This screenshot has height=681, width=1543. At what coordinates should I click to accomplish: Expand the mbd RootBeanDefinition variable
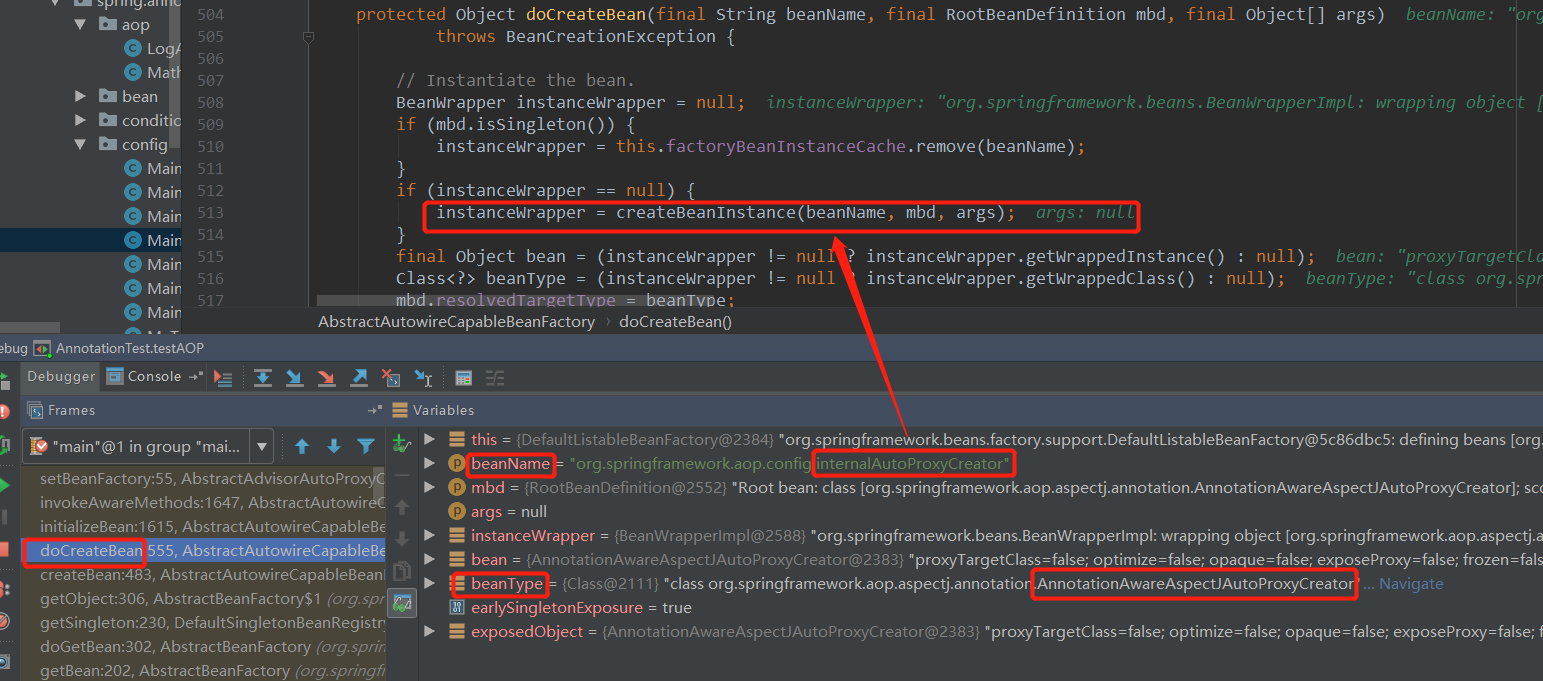[x=428, y=487]
